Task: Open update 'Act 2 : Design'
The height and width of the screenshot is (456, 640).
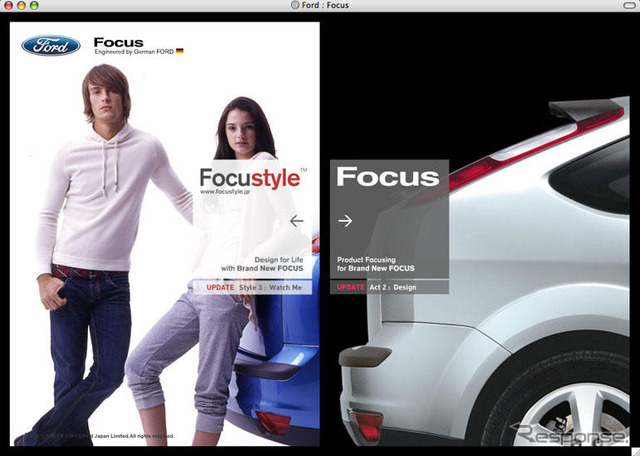Action: [x=393, y=287]
